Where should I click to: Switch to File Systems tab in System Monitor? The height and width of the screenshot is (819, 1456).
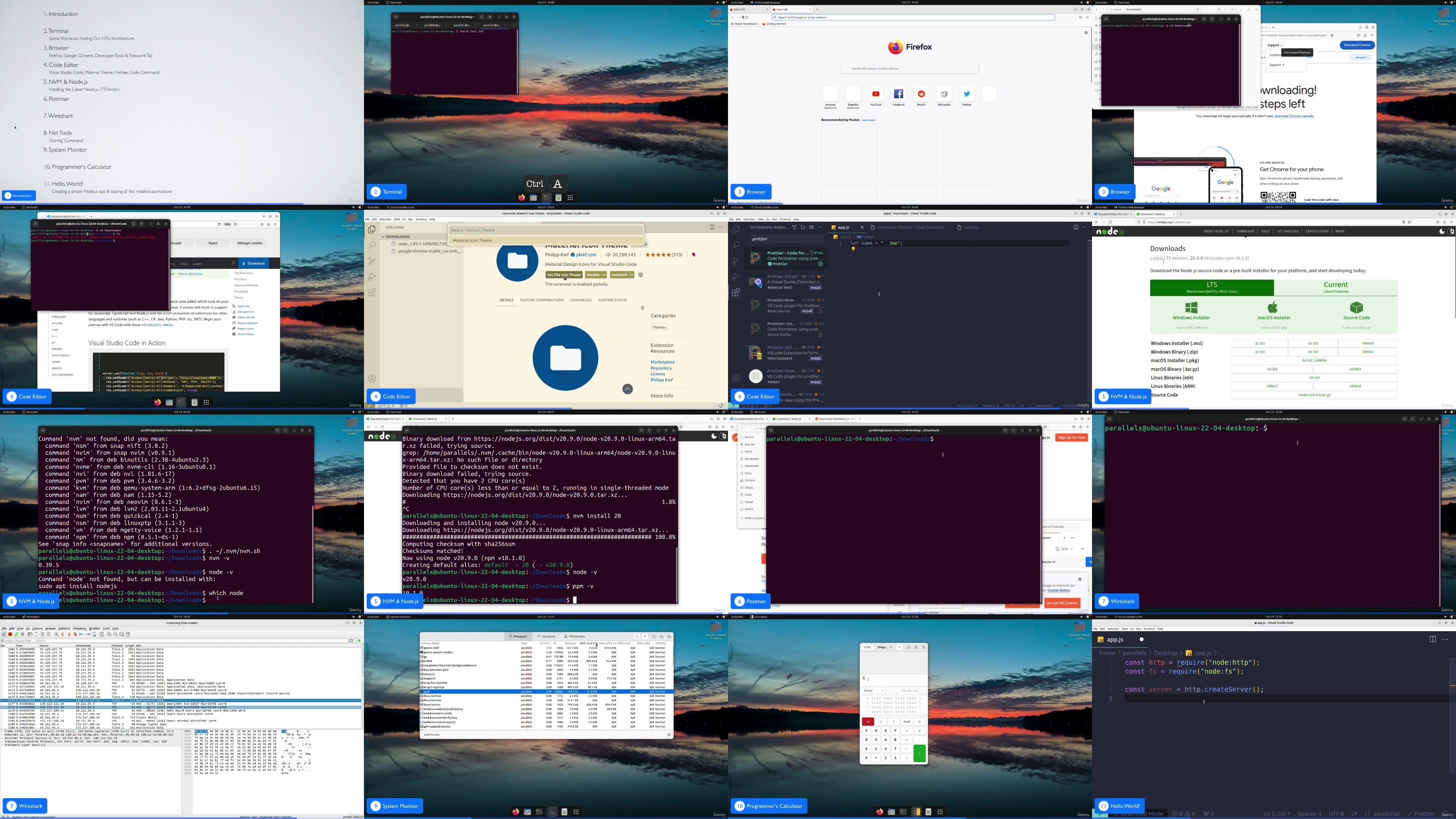pyautogui.click(x=575, y=637)
